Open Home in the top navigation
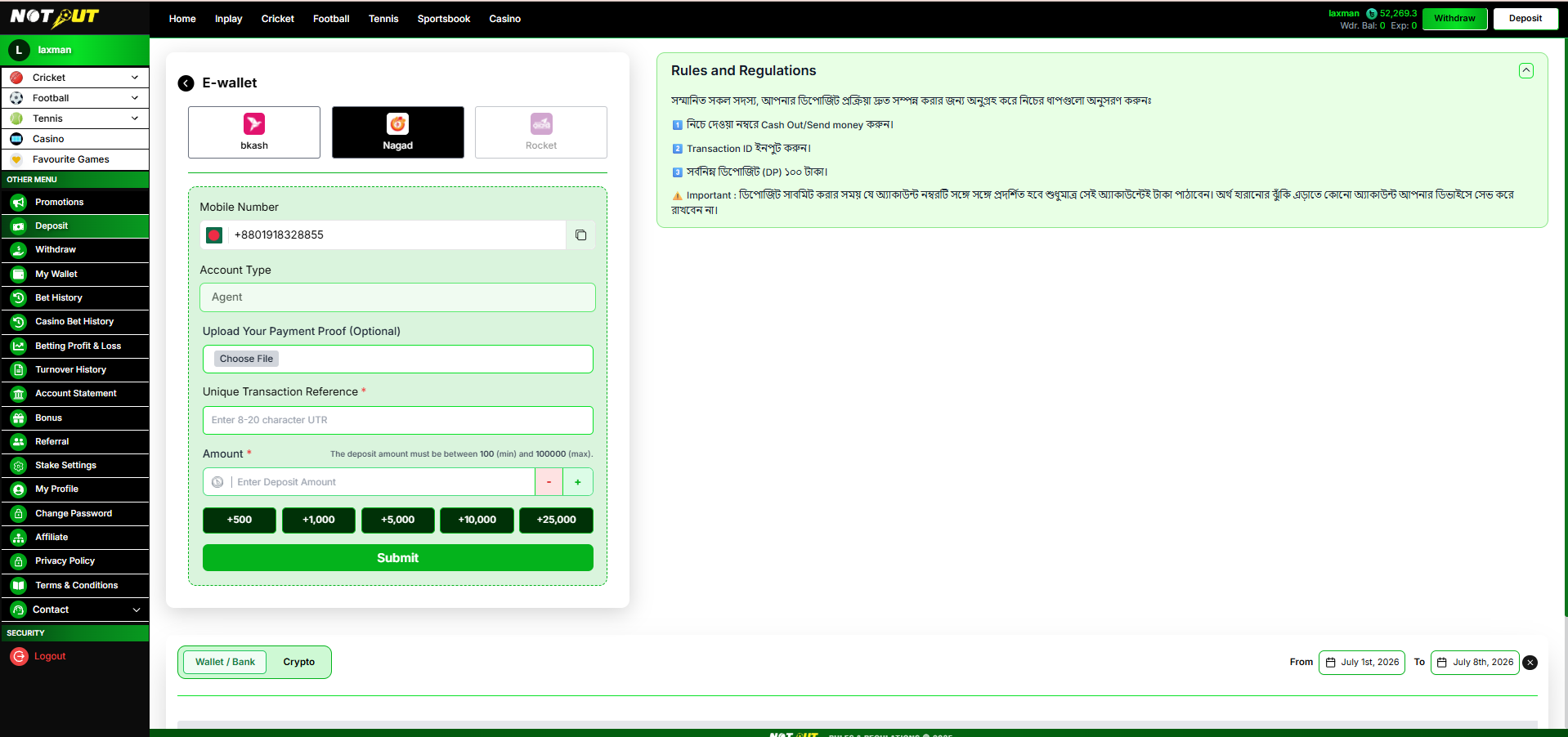This screenshot has width=1568, height=737. (182, 19)
